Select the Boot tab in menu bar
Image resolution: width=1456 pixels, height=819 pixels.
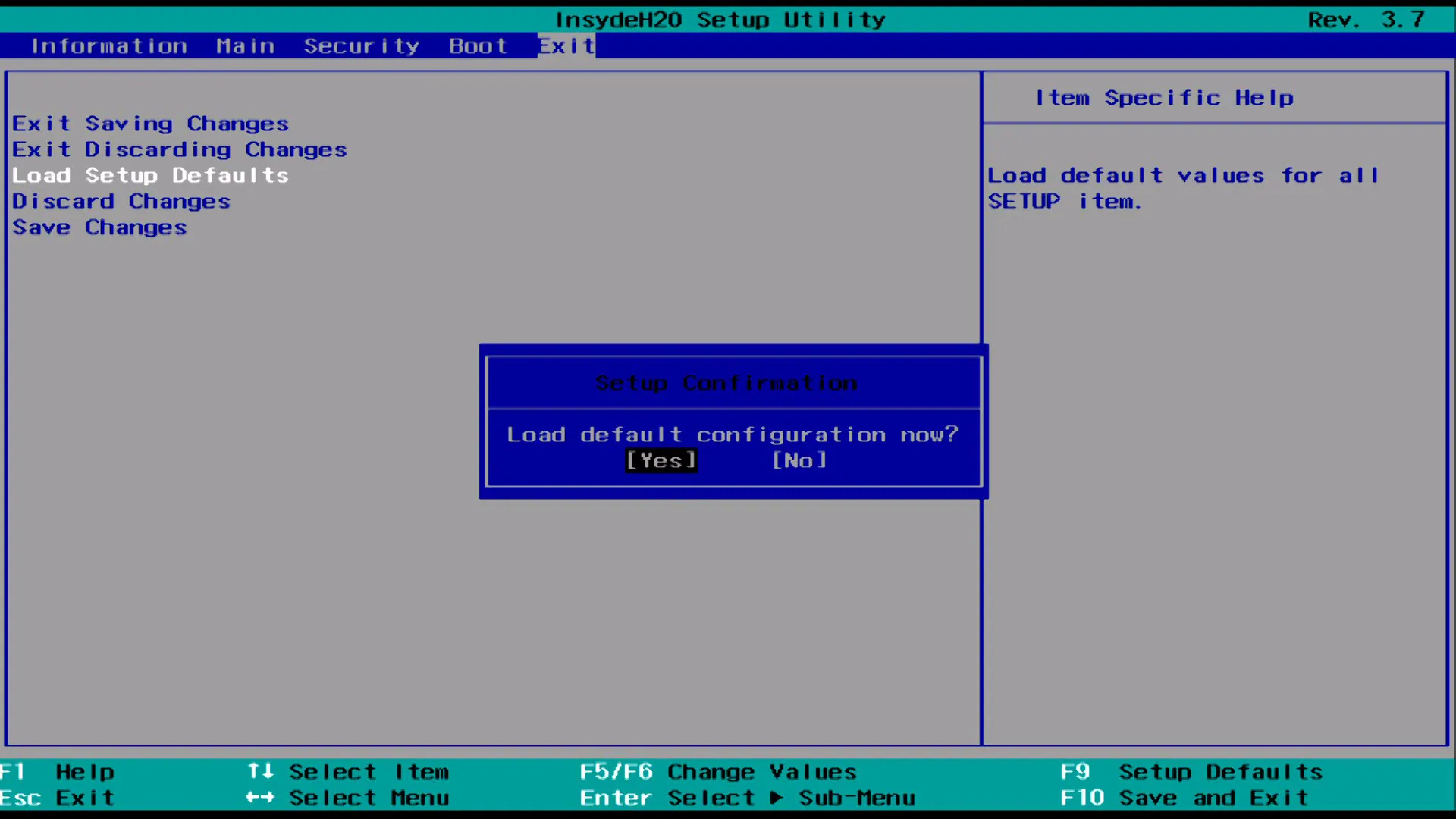point(476,45)
